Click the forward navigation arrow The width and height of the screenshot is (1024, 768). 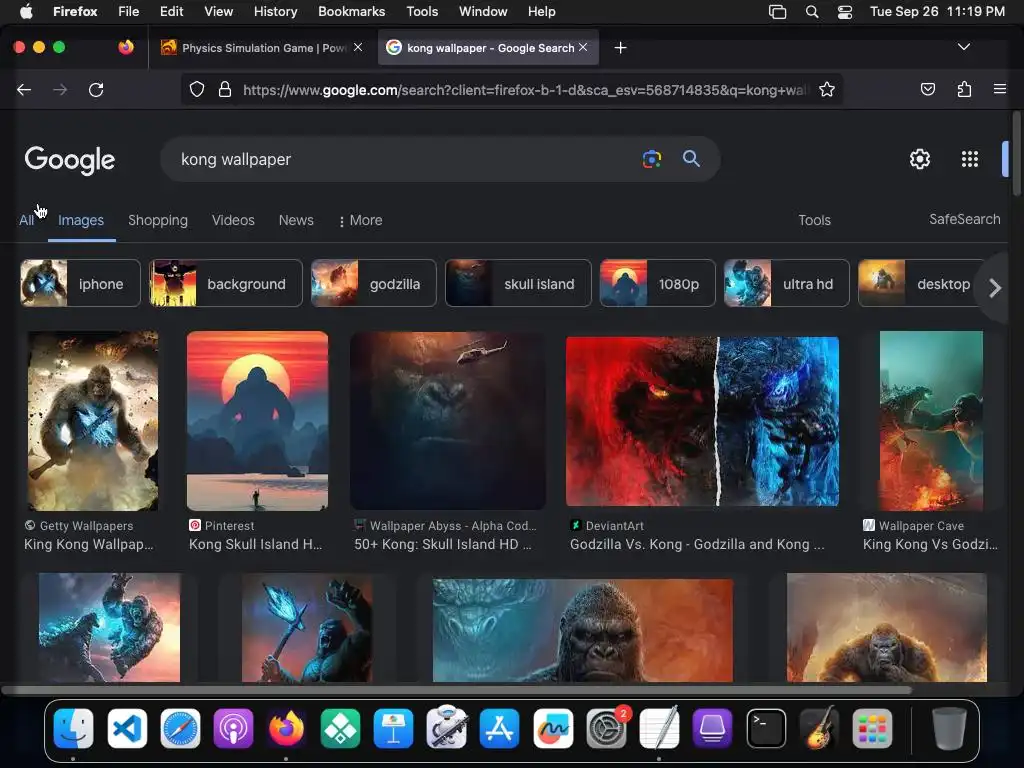(x=60, y=89)
